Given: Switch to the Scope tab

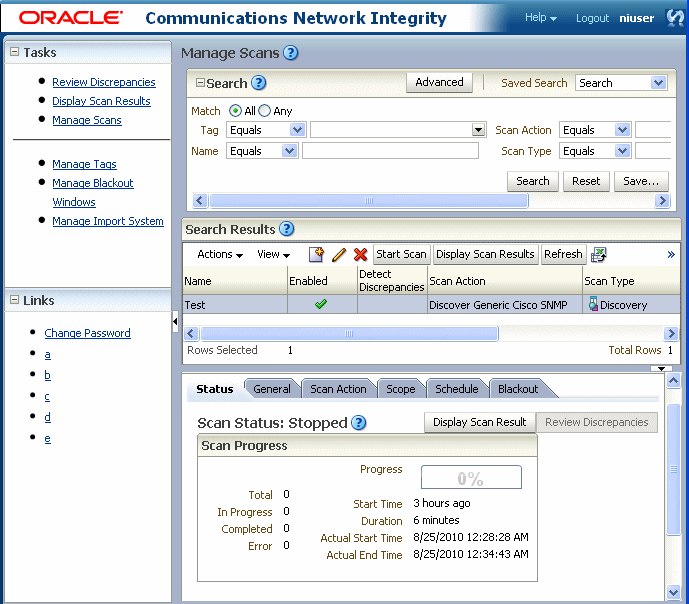Looking at the screenshot, I should pyautogui.click(x=400, y=389).
